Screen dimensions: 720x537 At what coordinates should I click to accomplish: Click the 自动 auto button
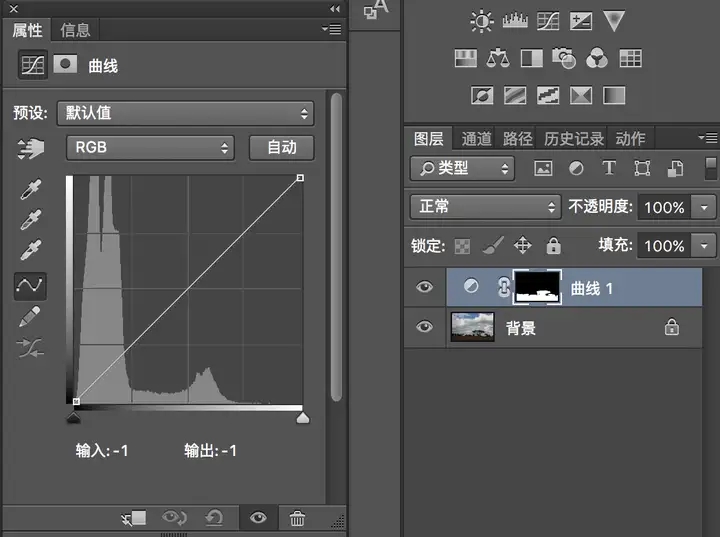(x=282, y=147)
